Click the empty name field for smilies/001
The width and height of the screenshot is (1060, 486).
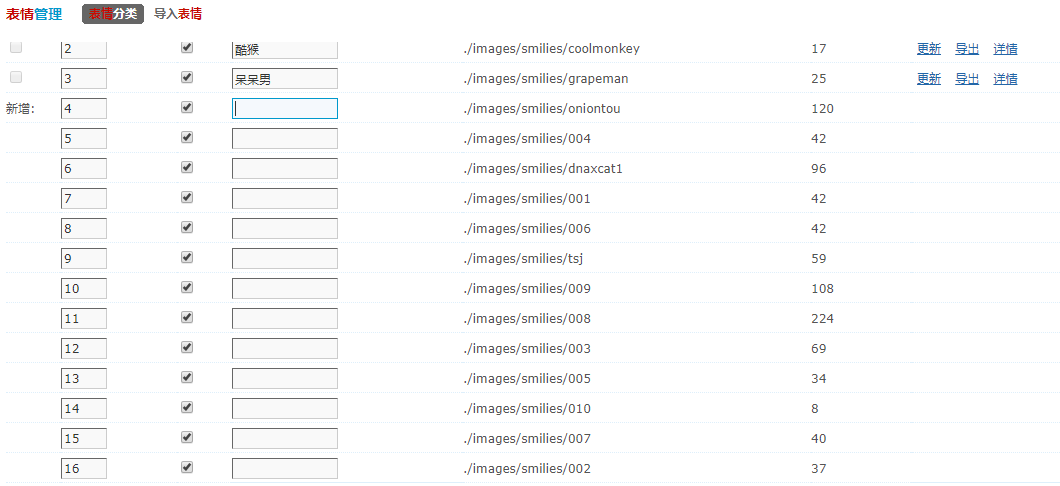285,198
